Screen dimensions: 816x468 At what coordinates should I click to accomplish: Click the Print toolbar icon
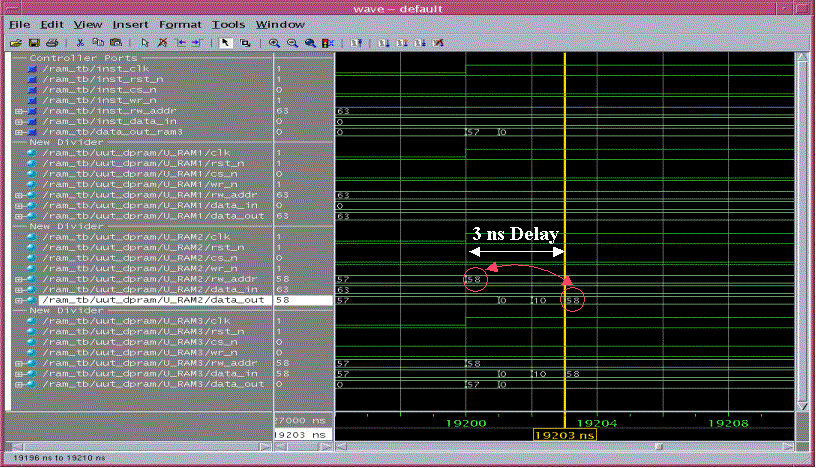51,43
